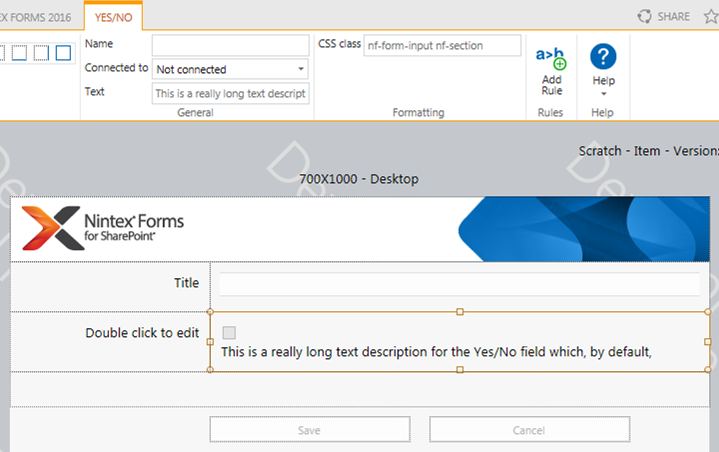Click the 'Scratch - Item - Version' heading
Image resolution: width=719 pixels, height=452 pixels.
coord(648,151)
